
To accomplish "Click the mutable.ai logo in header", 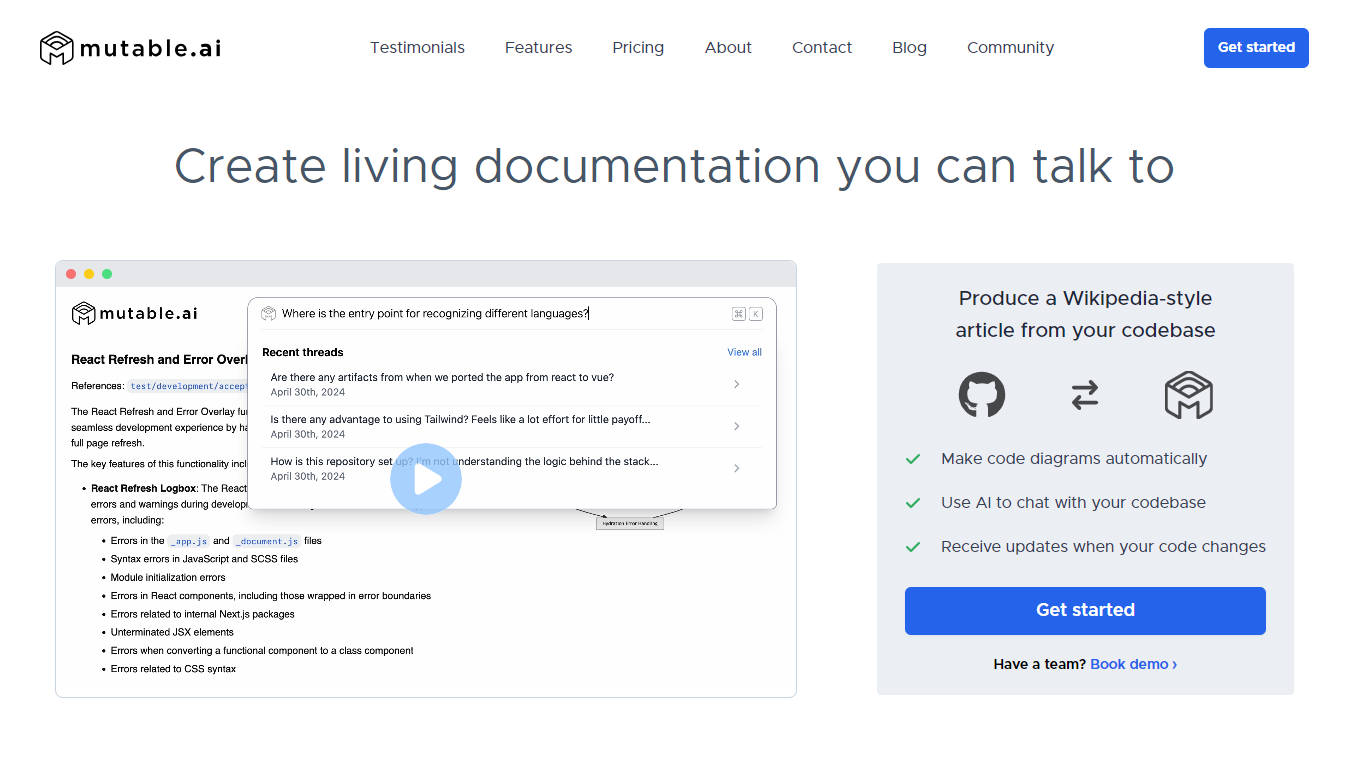I will (x=130, y=48).
